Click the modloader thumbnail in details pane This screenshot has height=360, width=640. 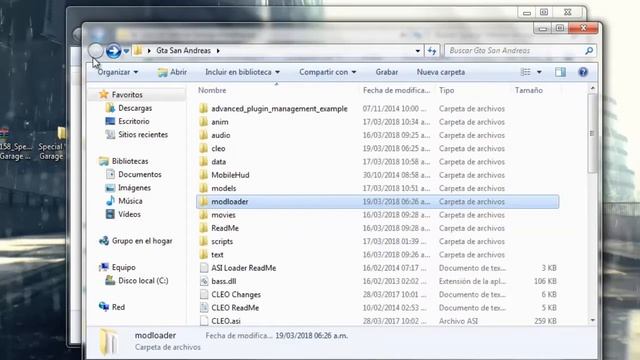(x=109, y=341)
